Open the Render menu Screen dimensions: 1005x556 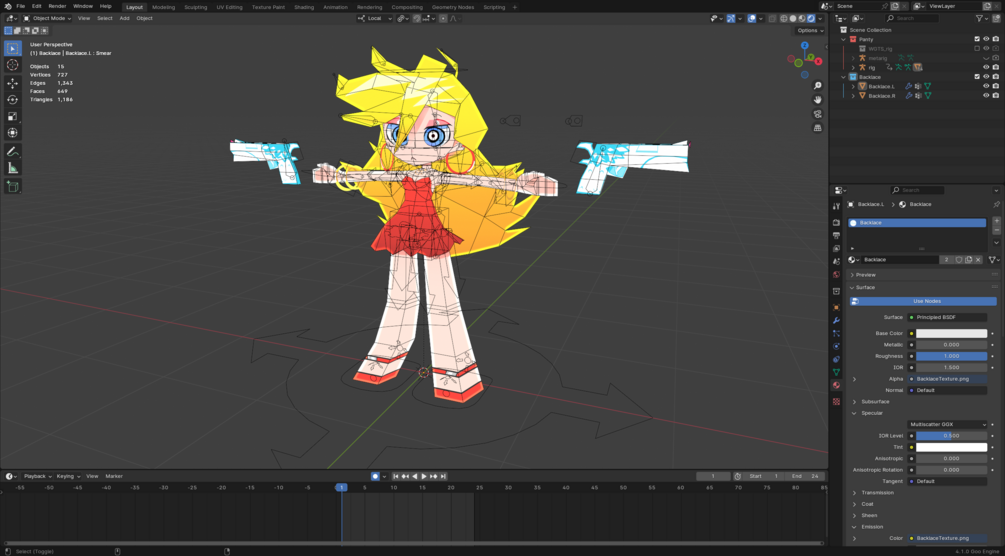(x=57, y=6)
